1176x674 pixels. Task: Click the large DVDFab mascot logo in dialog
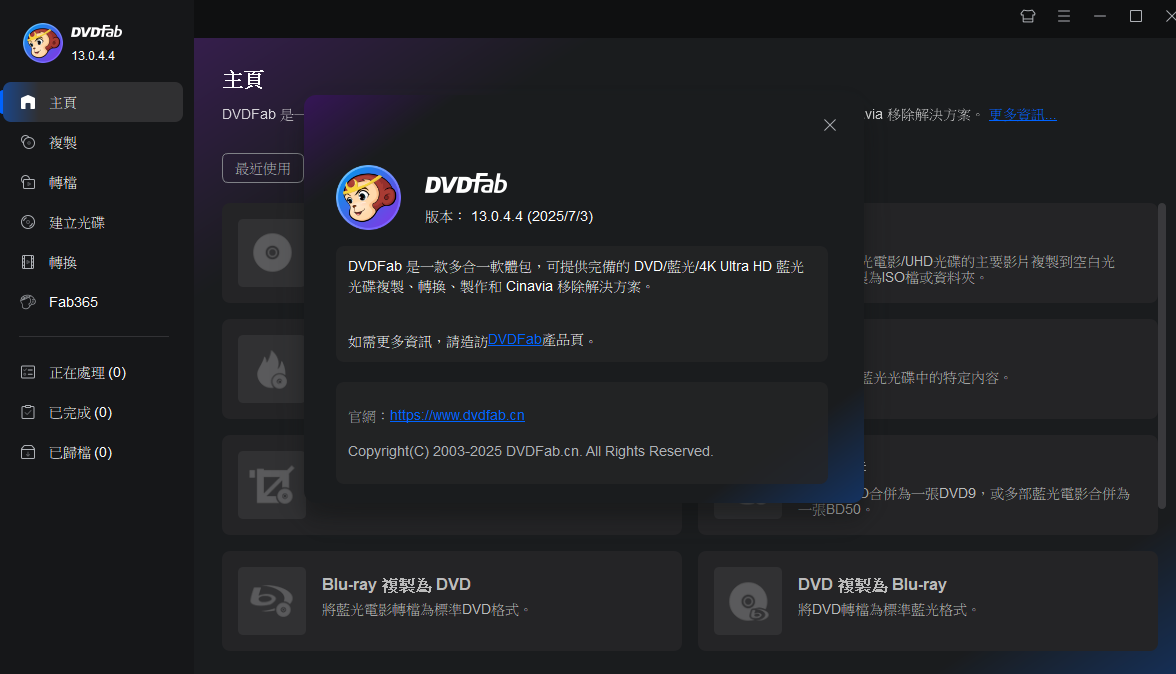(368, 197)
